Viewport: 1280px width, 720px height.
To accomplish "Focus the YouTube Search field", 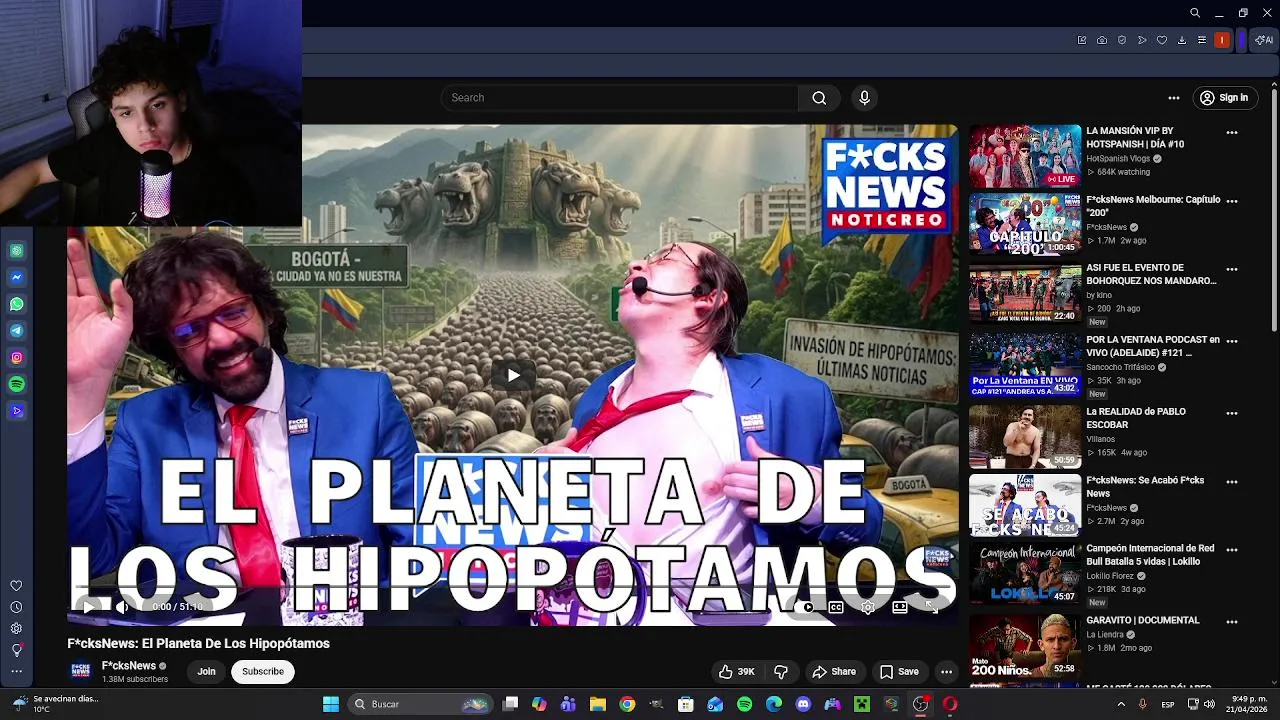I will click(x=619, y=98).
